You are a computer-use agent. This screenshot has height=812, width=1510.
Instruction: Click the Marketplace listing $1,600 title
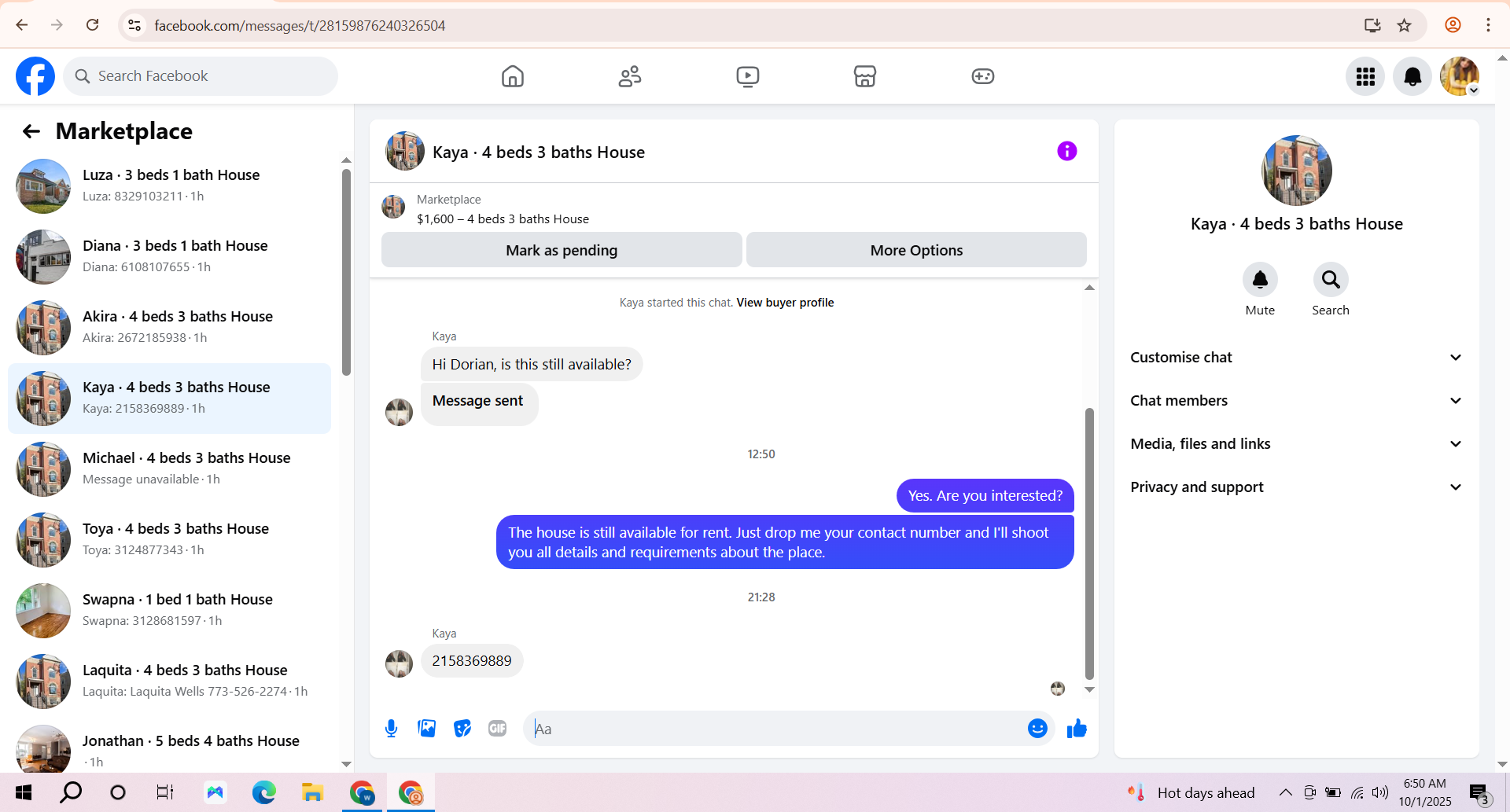pos(503,219)
